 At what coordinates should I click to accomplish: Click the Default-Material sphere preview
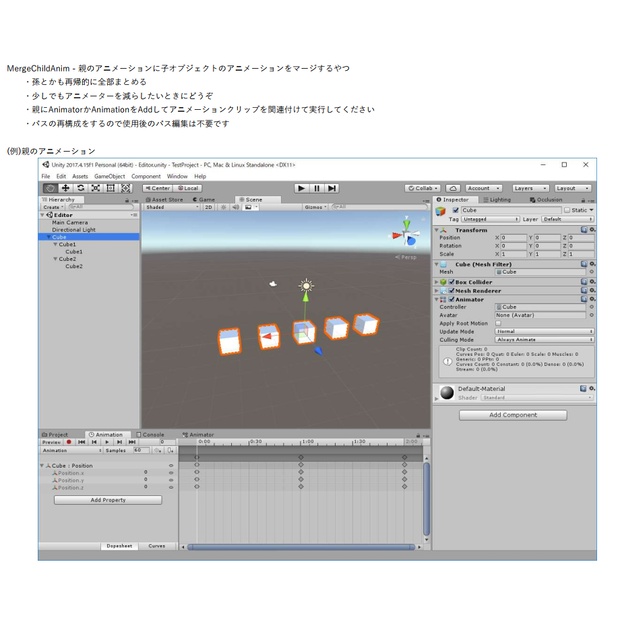click(447, 393)
